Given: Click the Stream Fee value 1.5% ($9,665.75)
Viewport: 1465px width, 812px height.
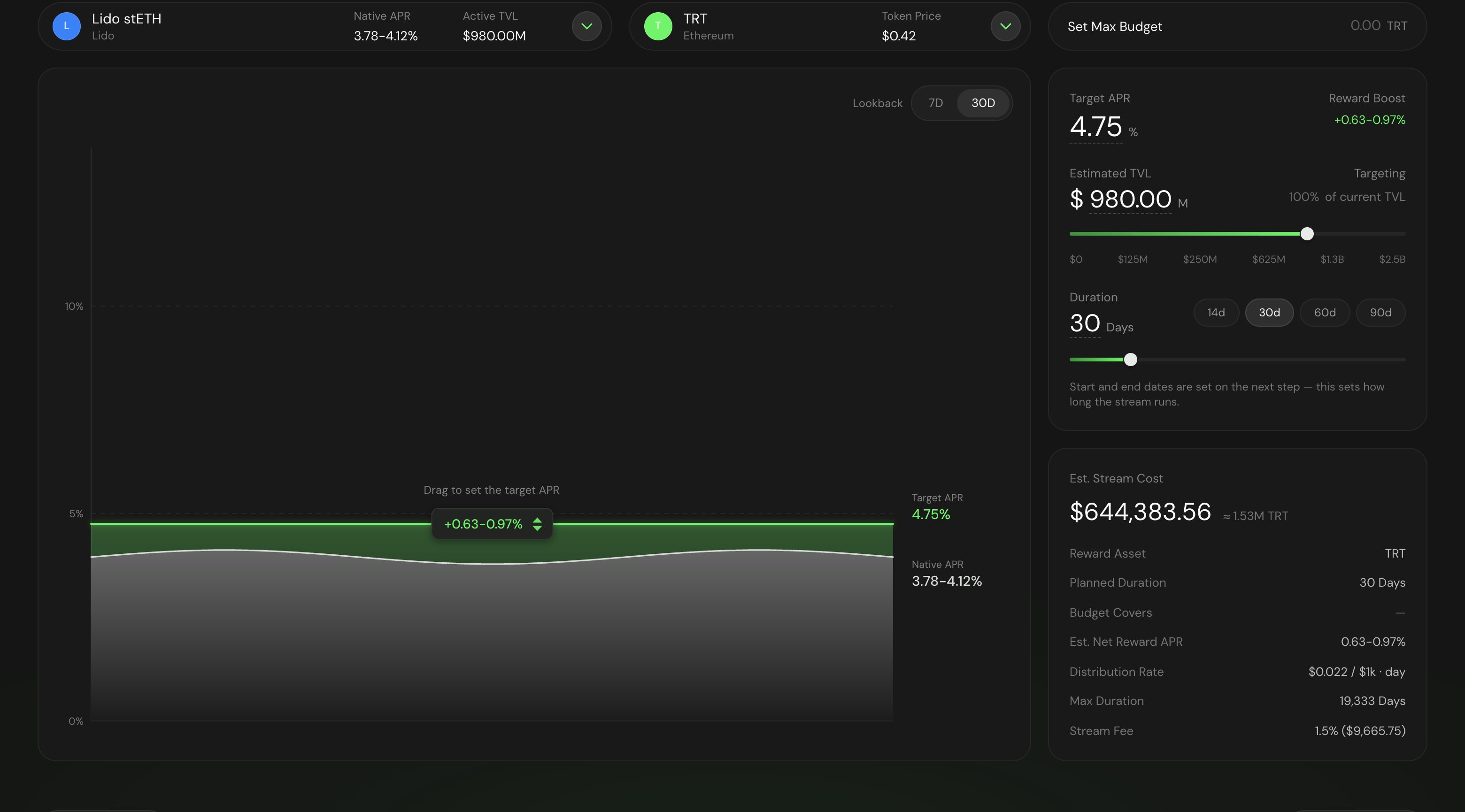Looking at the screenshot, I should pos(1360,731).
